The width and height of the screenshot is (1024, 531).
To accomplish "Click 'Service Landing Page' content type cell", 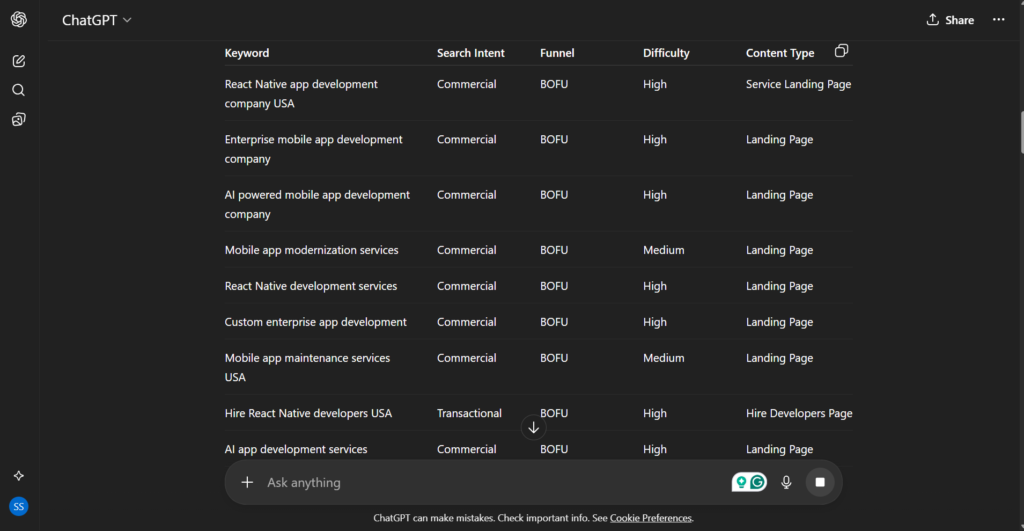I will (798, 84).
